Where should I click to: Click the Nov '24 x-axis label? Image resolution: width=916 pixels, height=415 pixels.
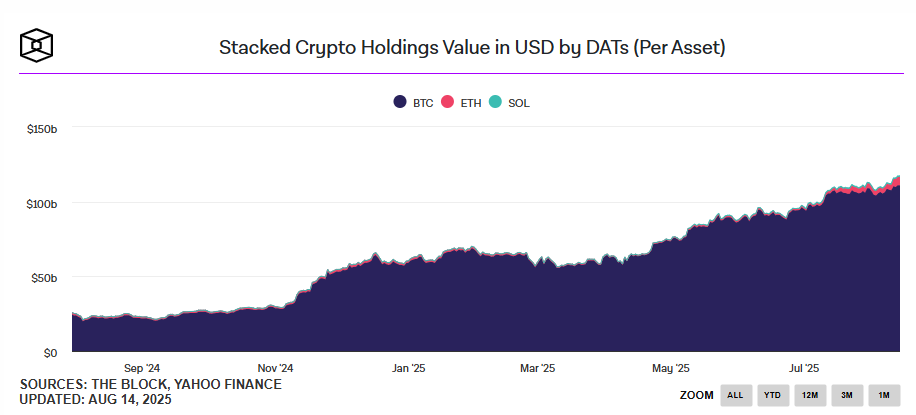click(275, 368)
